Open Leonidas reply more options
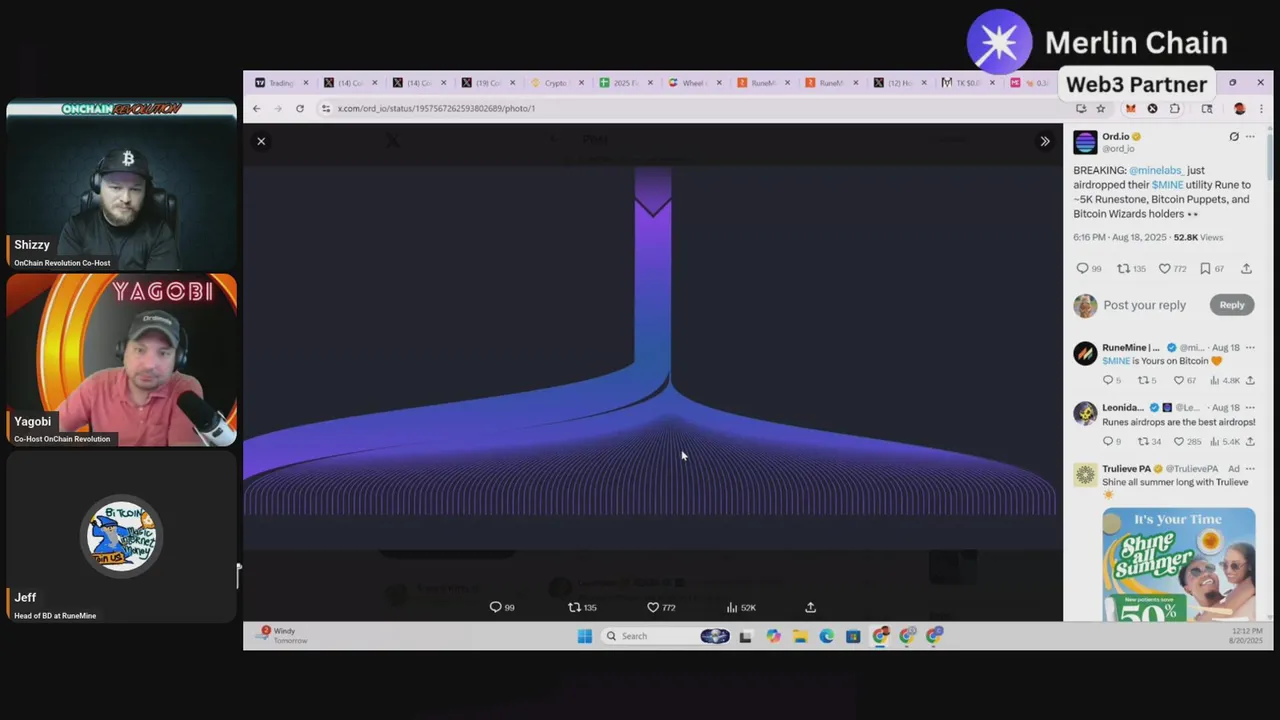 (x=1250, y=408)
